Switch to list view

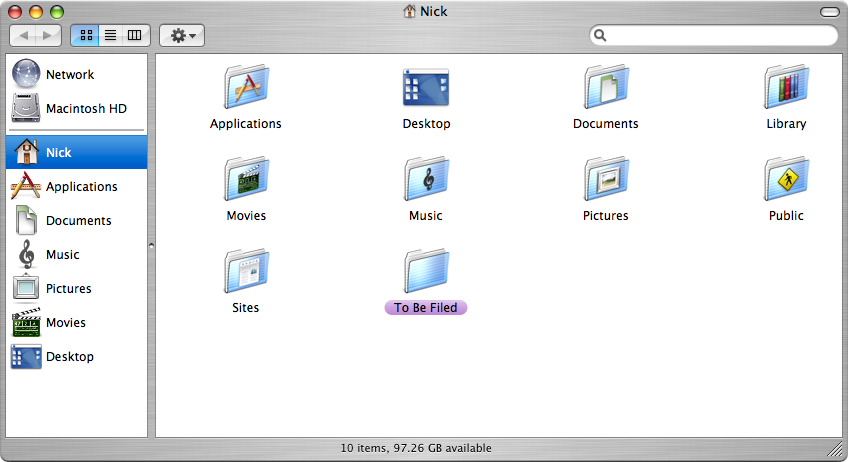click(x=110, y=35)
